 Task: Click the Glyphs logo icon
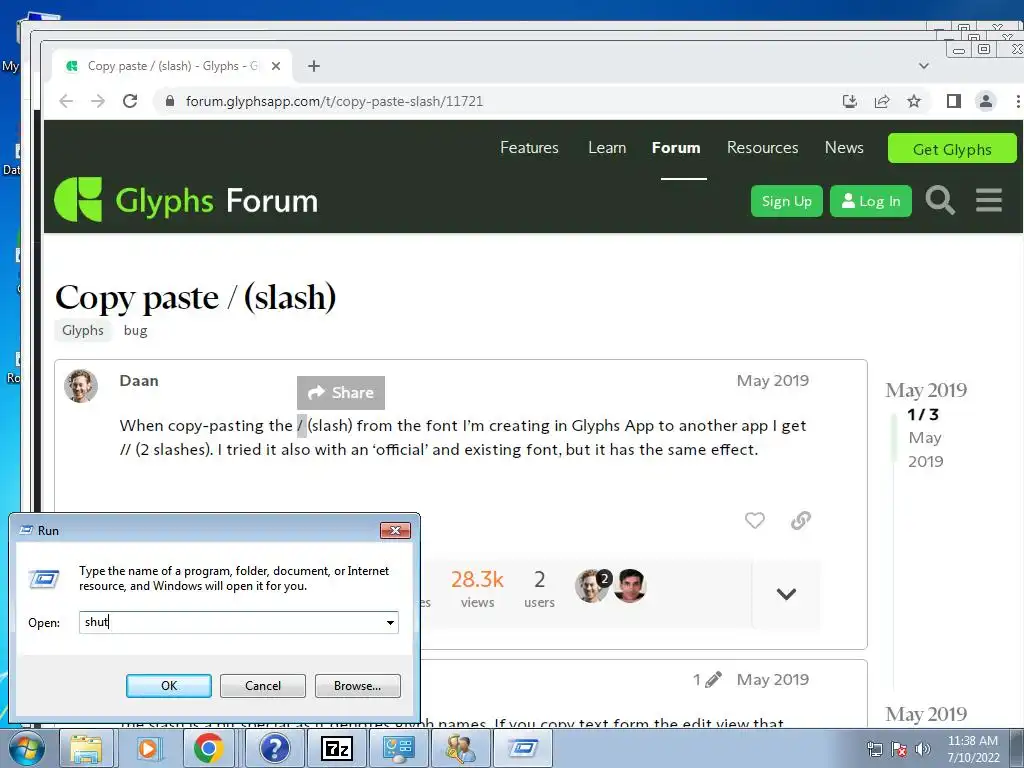(x=78, y=200)
